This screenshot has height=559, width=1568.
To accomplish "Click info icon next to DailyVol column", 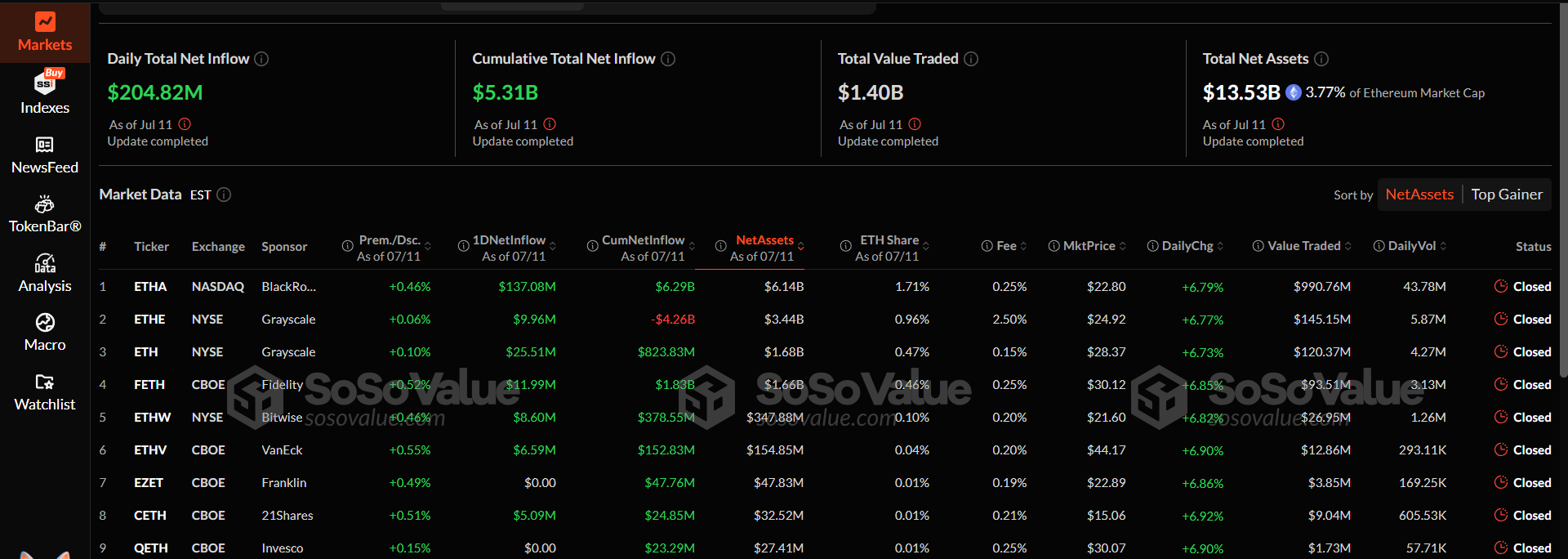I will click(x=1379, y=246).
